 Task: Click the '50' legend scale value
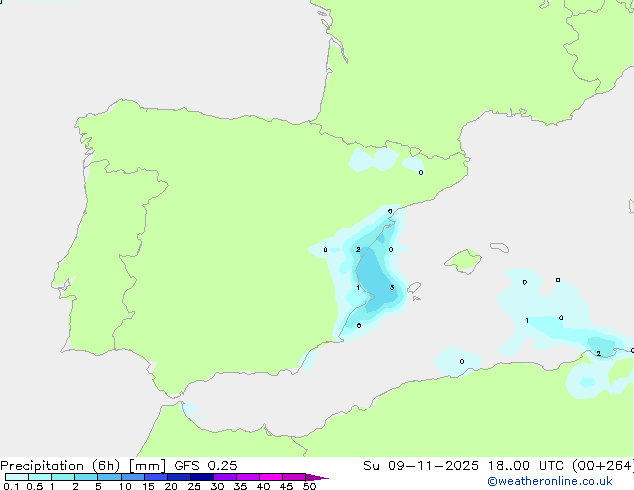309,486
